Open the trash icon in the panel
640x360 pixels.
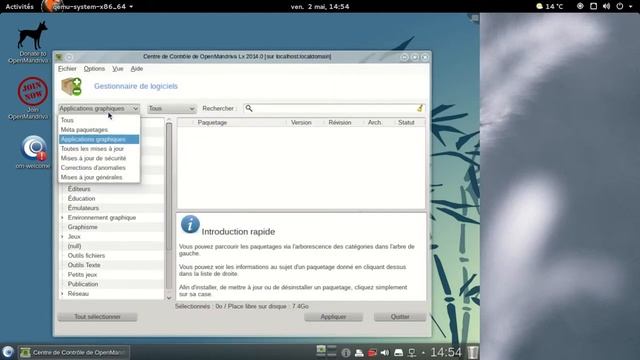(473, 352)
